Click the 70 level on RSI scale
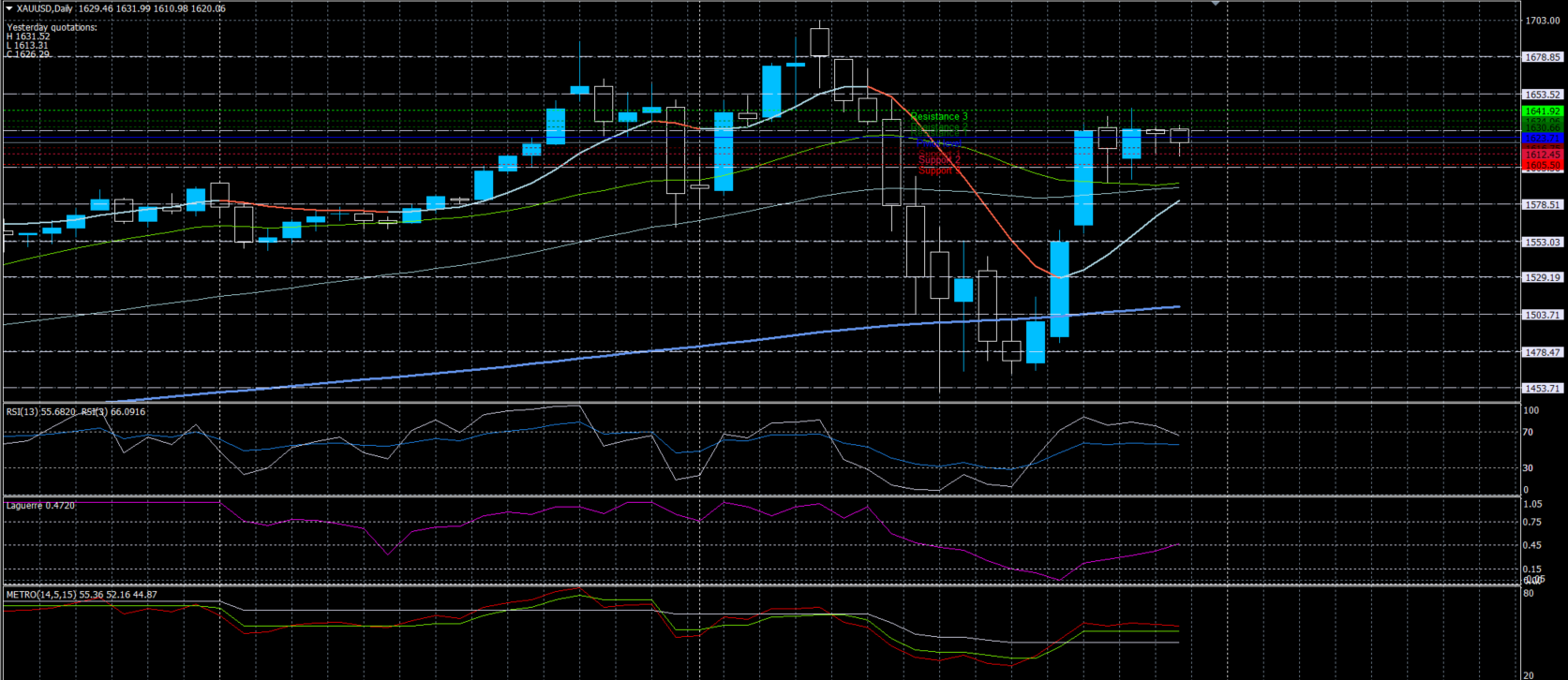The image size is (1568, 680). click(1529, 432)
